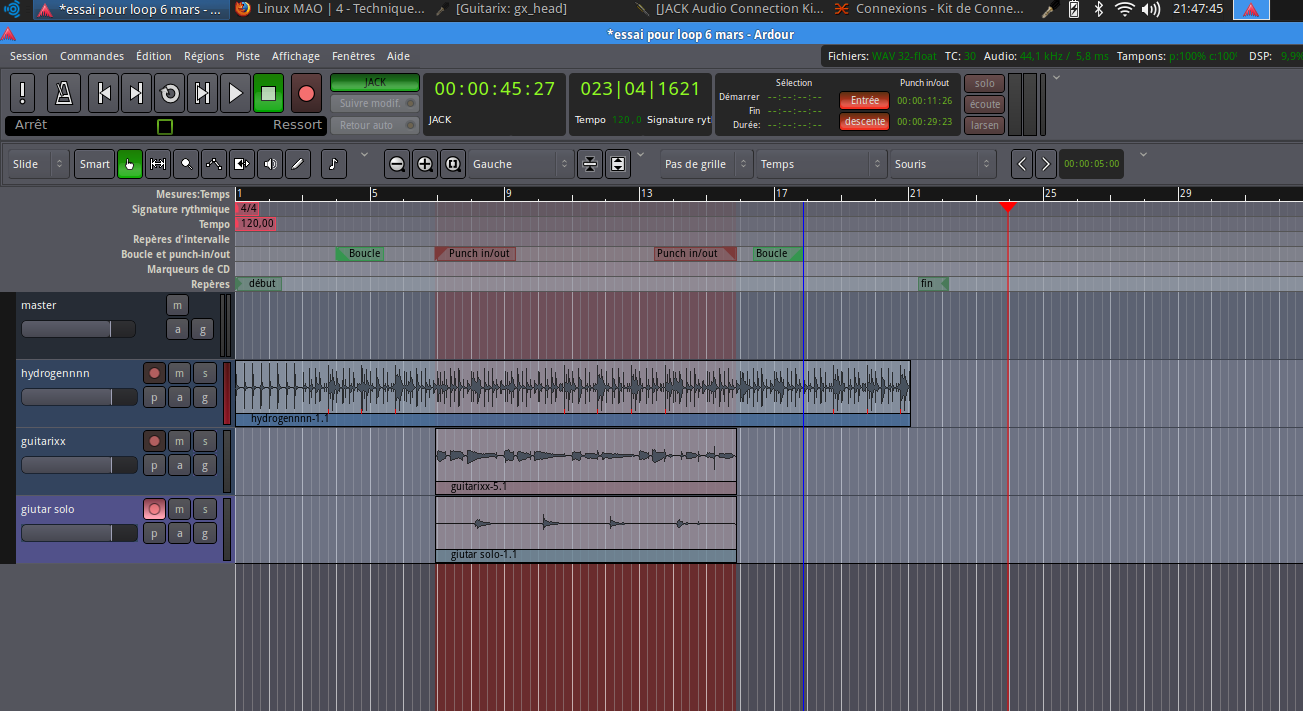This screenshot has width=1303, height=711.
Task: Adjust the master track gain slider
Action: coord(79,329)
